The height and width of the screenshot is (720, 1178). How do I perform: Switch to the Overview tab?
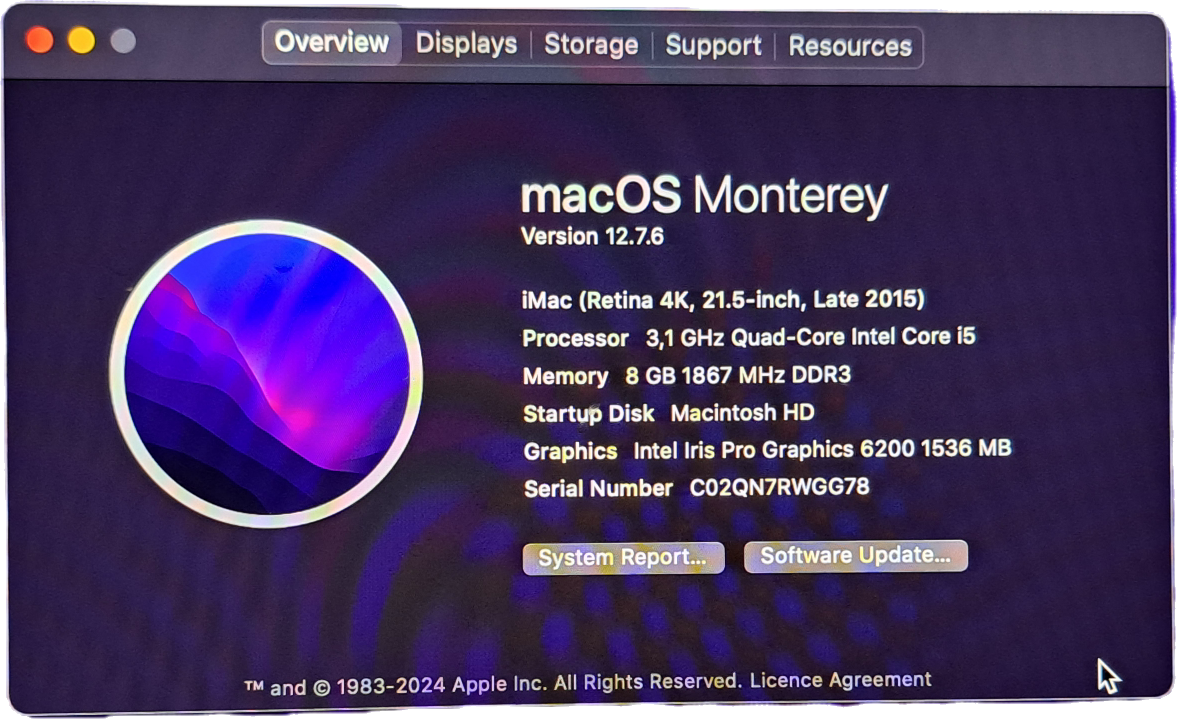(331, 42)
